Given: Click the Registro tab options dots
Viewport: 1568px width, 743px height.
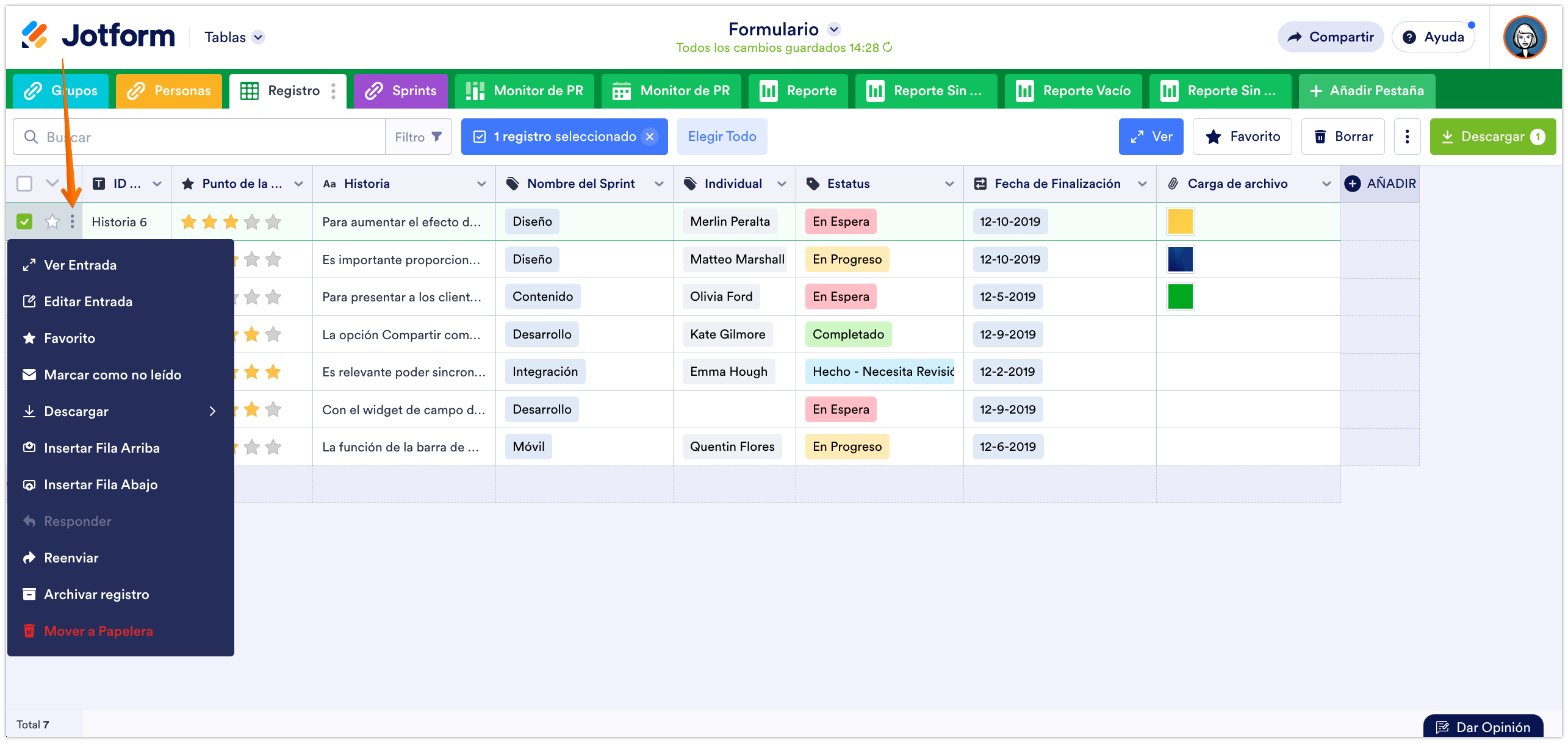Looking at the screenshot, I should click(x=333, y=91).
